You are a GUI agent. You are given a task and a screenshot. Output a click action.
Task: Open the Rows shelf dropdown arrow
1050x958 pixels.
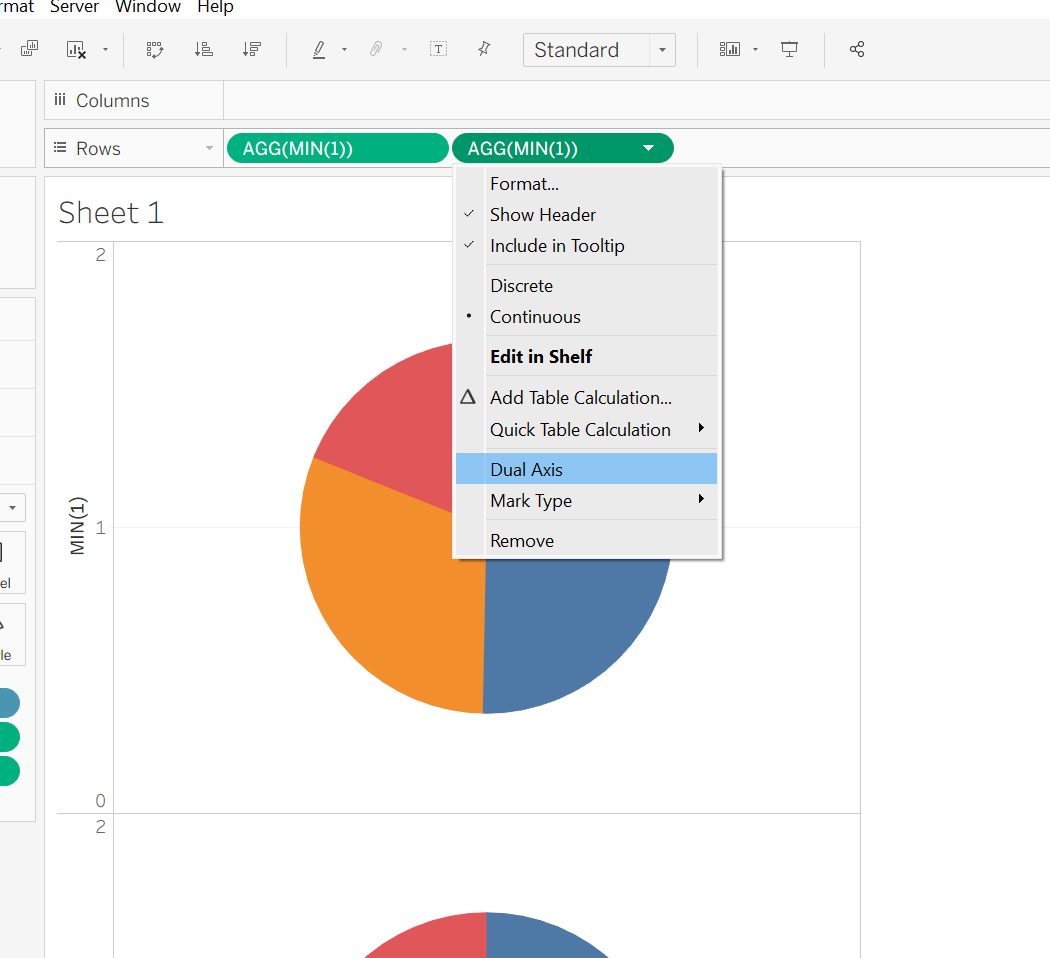pos(209,148)
